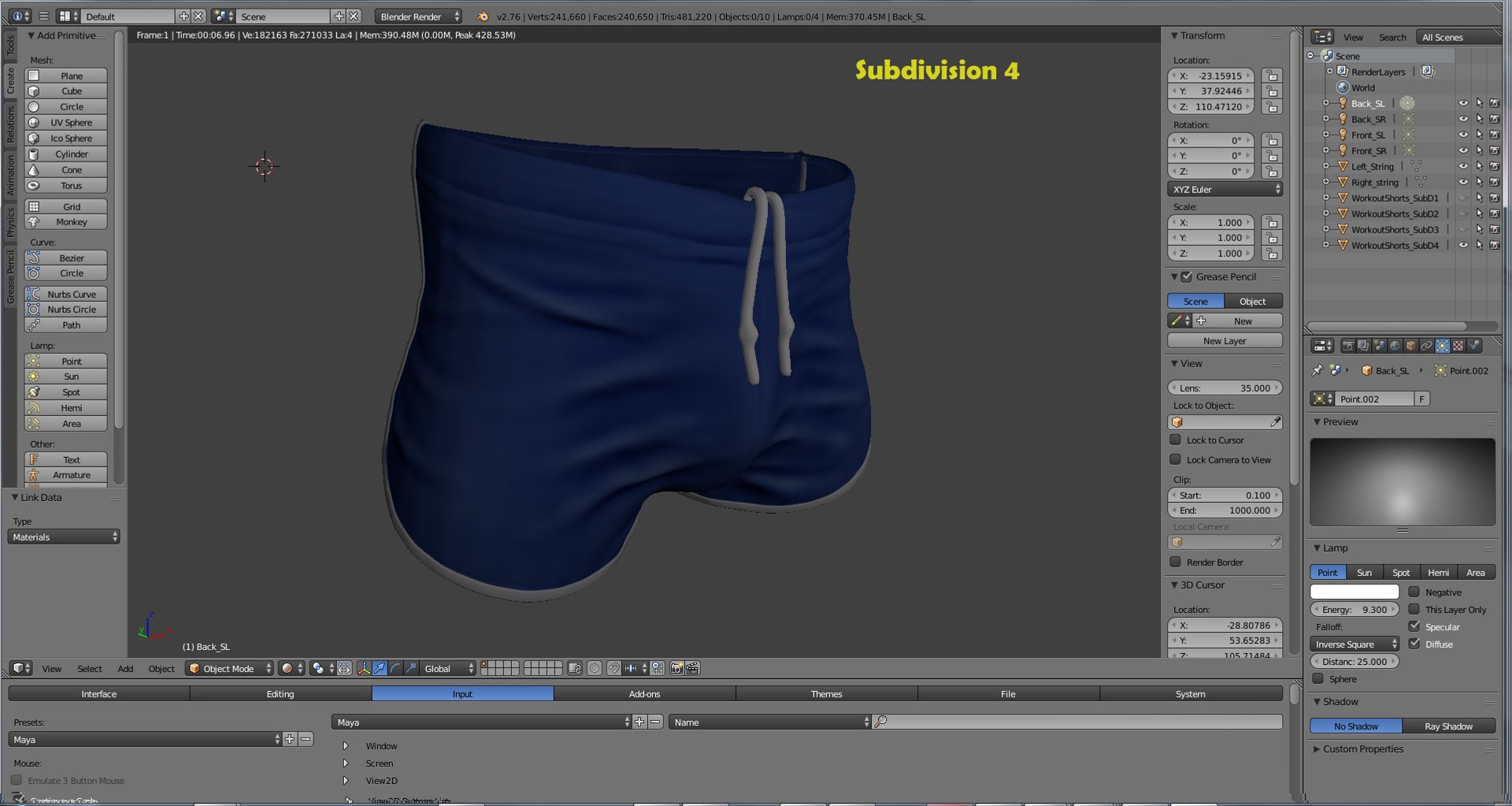The image size is (1512, 806).
Task: Open the Object properties cube tab
Action: [x=1411, y=346]
